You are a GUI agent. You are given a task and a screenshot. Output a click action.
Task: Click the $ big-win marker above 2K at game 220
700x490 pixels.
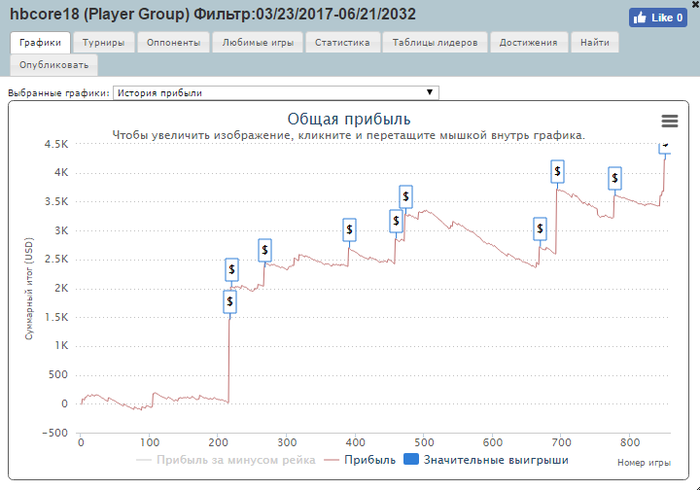click(232, 270)
